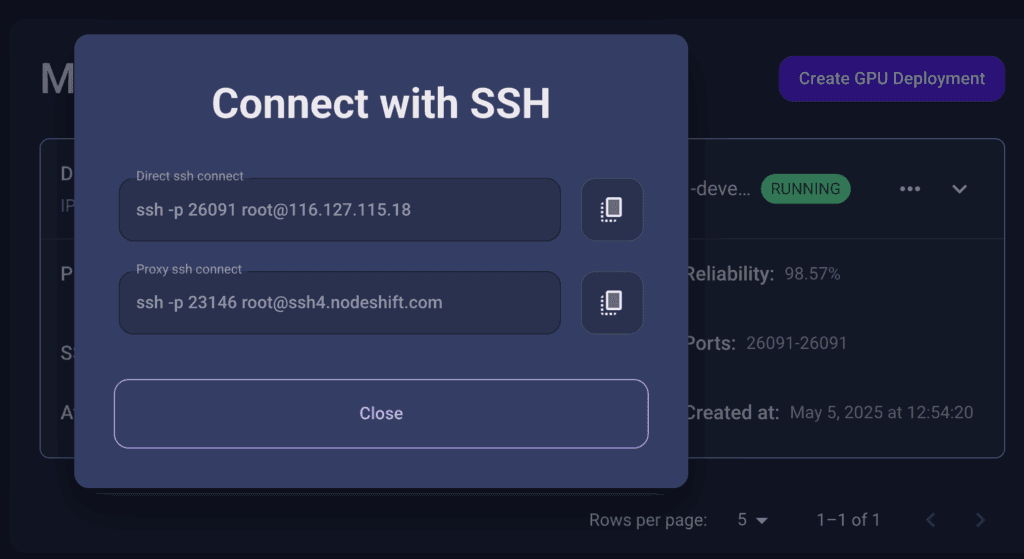The width and height of the screenshot is (1024, 559).
Task: Click the RUNNING status badge
Action: [805, 189]
